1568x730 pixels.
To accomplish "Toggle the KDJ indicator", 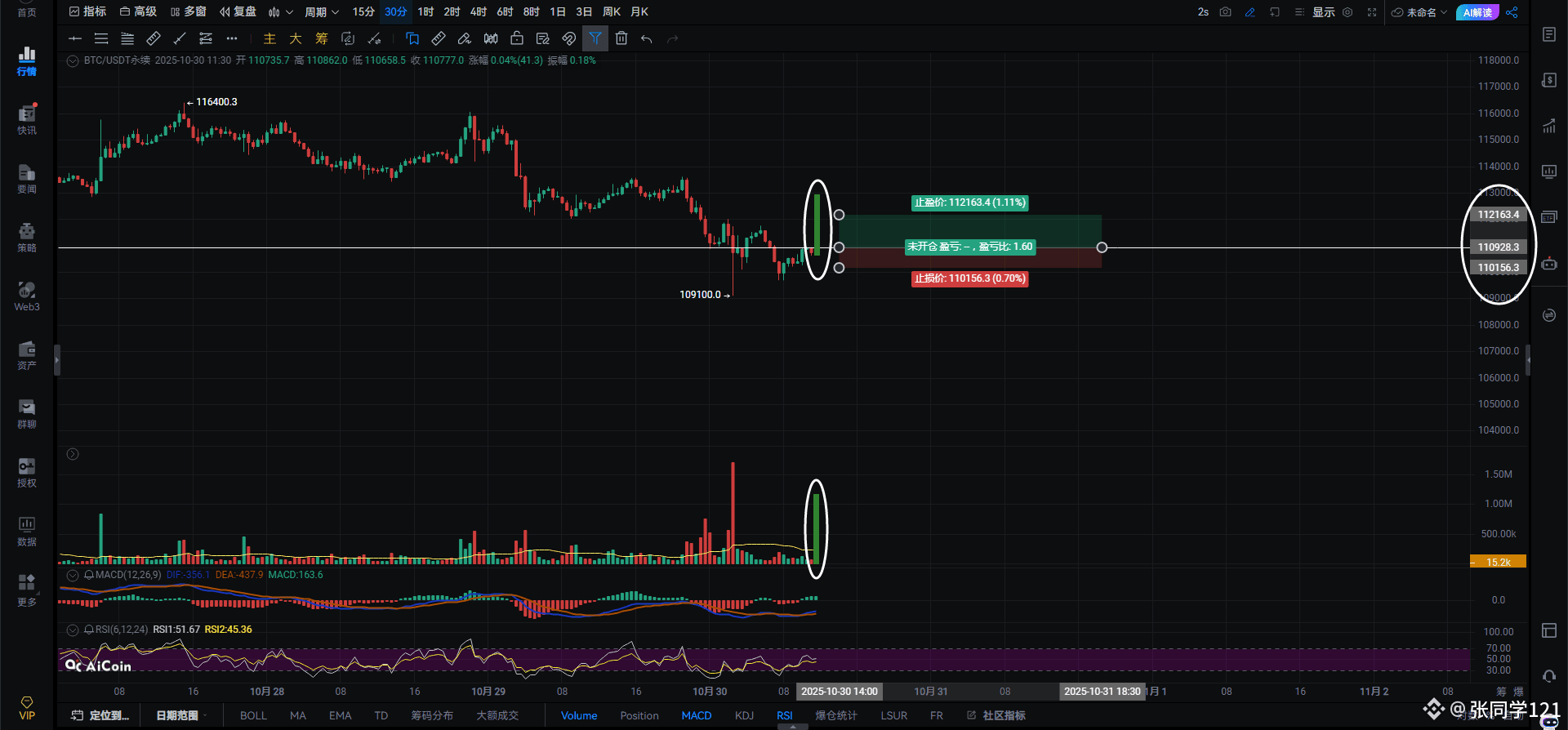I will click(744, 715).
